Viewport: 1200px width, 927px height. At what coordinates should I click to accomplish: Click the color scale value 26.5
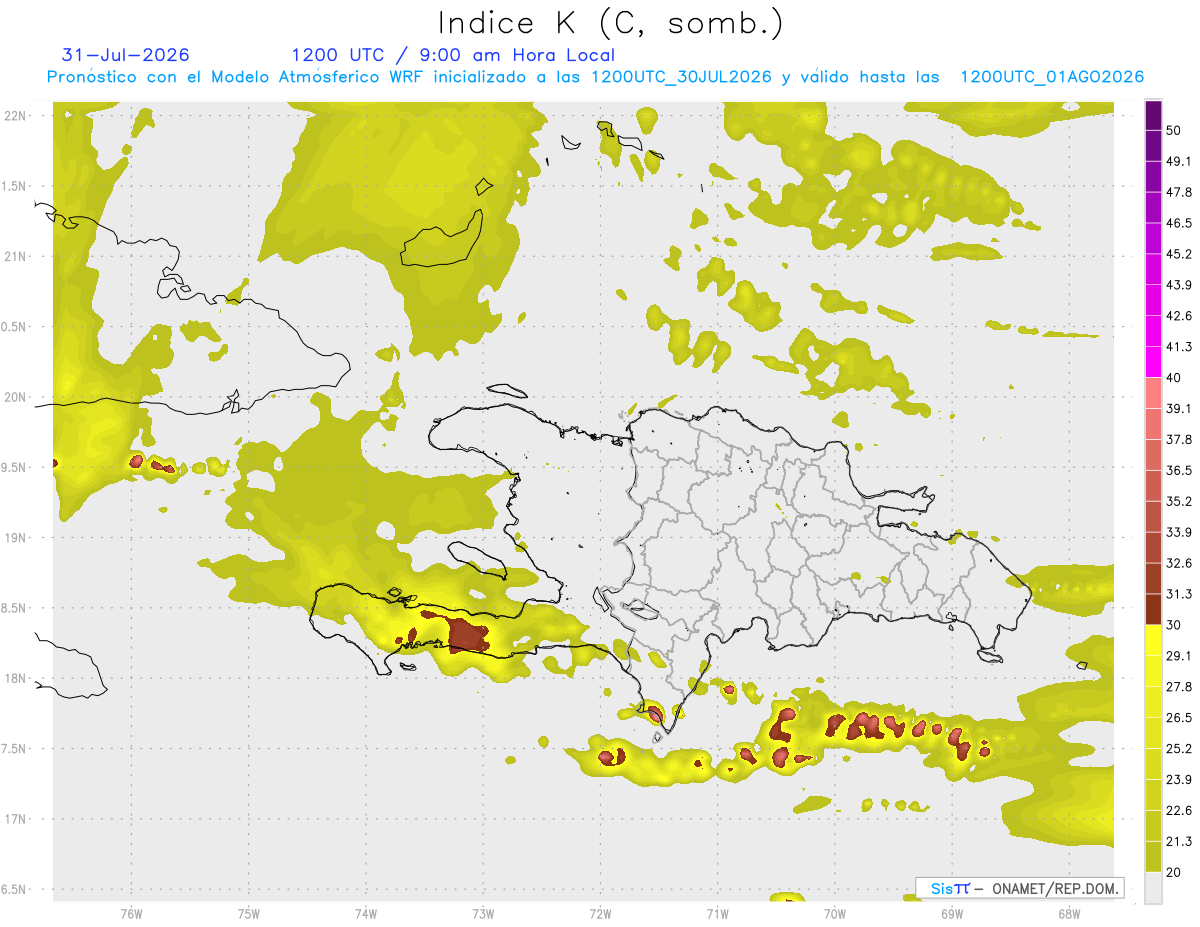pyautogui.click(x=1179, y=717)
